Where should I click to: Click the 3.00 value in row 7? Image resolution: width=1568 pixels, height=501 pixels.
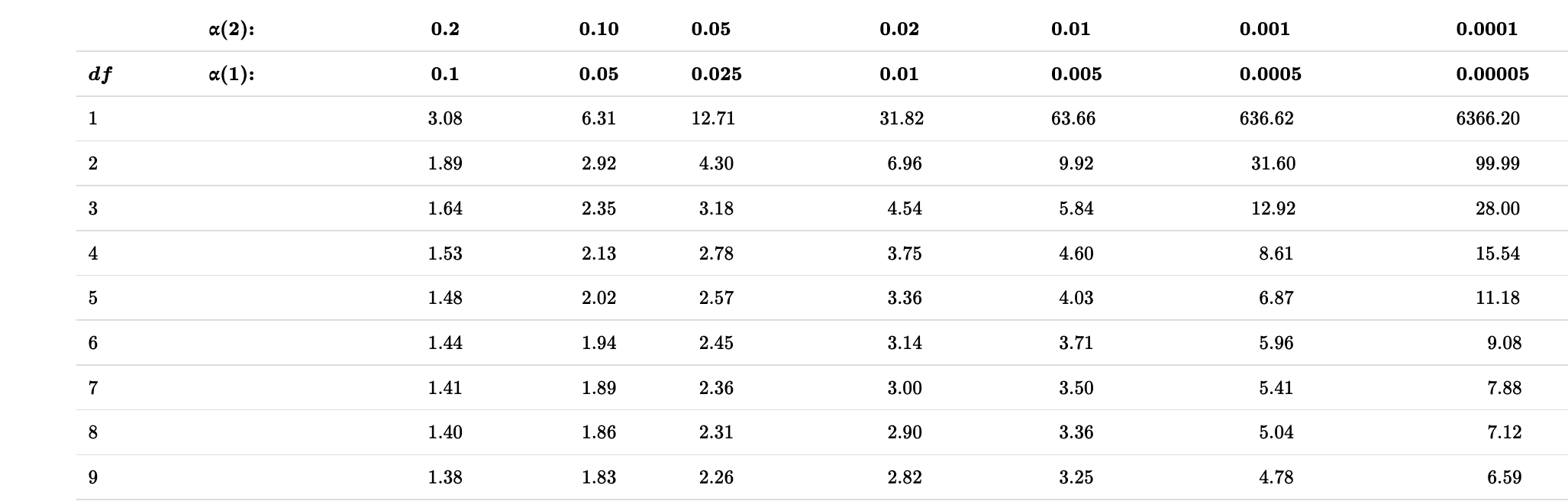click(904, 388)
